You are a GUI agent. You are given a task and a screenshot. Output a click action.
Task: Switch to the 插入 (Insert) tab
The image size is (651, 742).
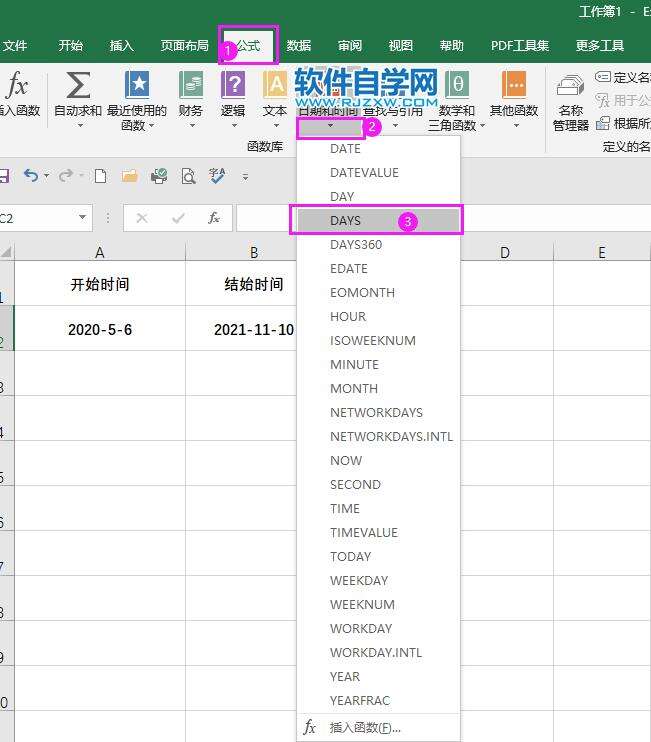point(122,45)
